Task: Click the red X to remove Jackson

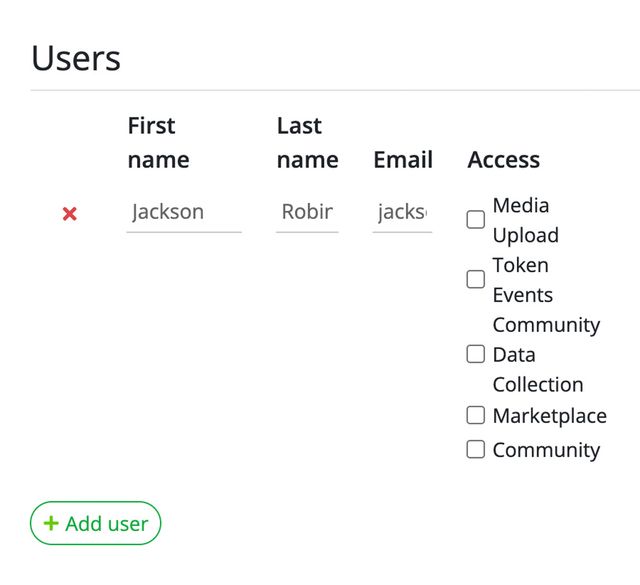Action: (x=70, y=213)
